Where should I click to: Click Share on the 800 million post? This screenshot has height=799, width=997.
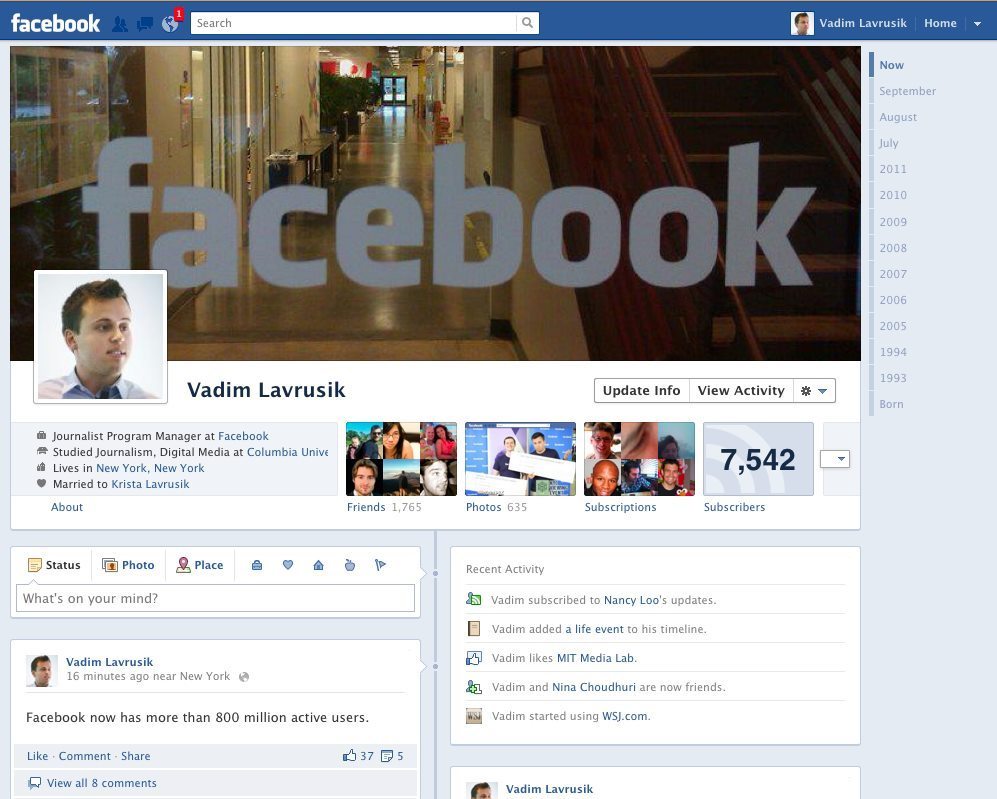point(135,756)
